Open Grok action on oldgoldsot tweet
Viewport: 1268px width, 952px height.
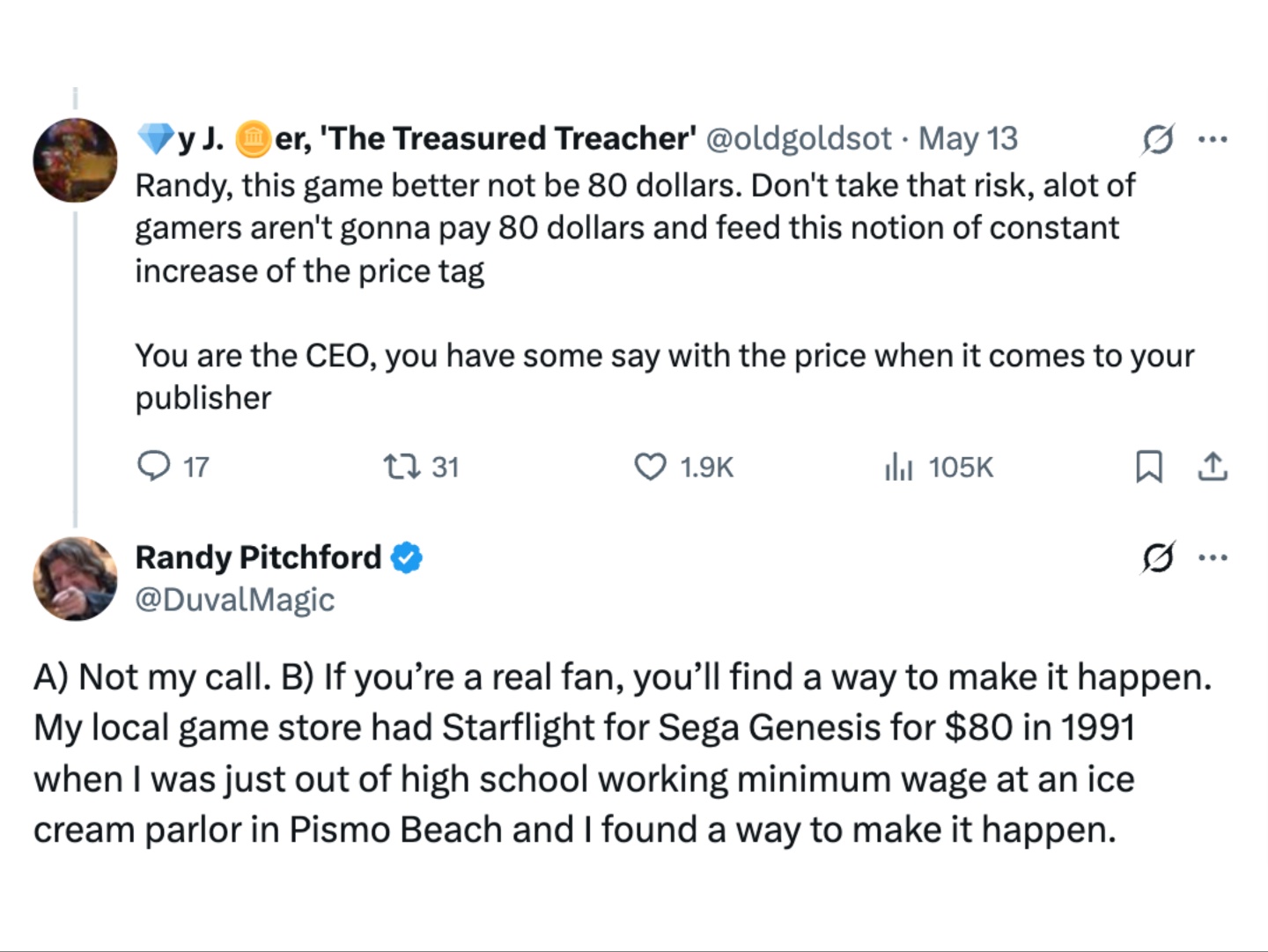(x=1157, y=139)
